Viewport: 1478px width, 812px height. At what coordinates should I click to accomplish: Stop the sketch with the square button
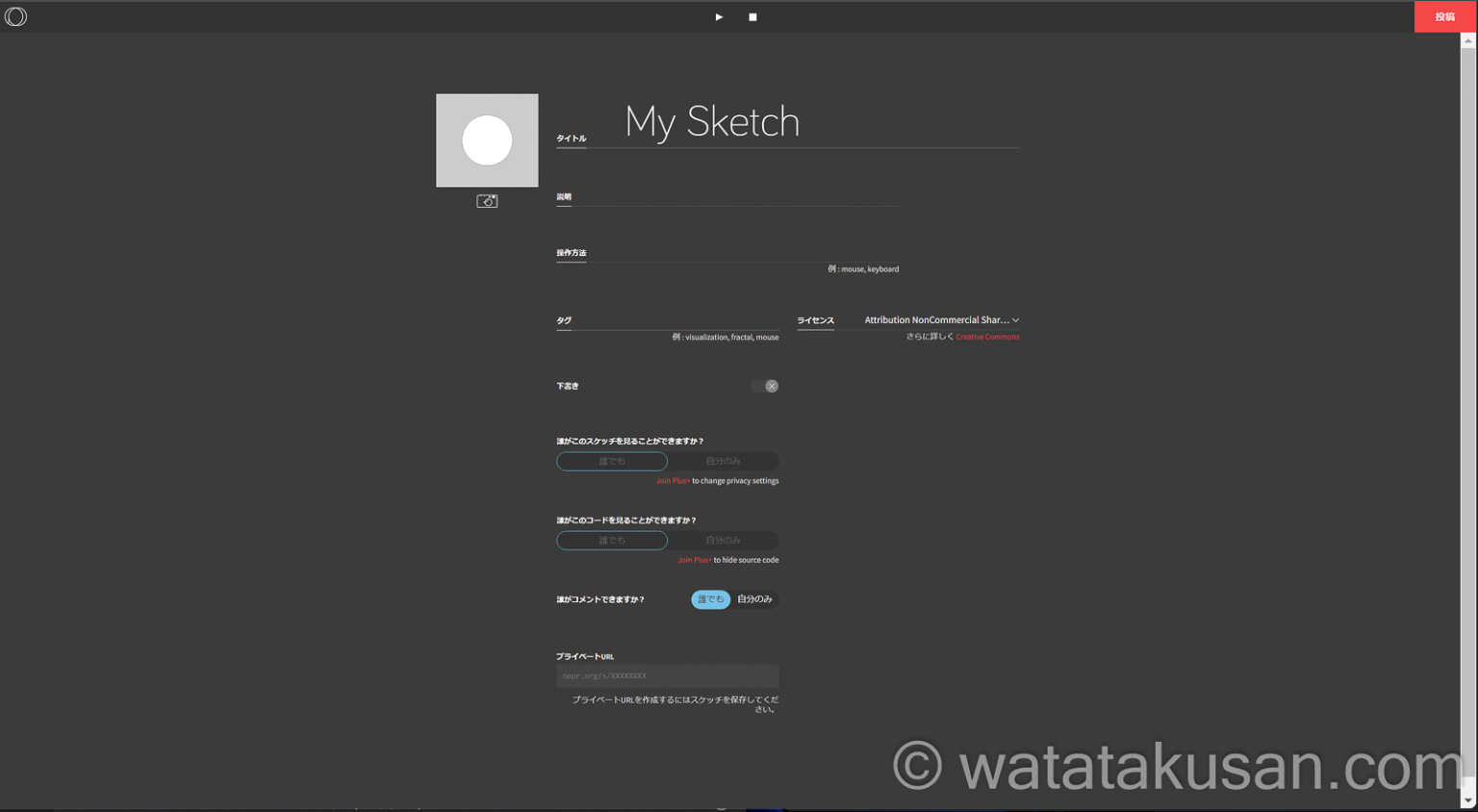pyautogui.click(x=752, y=17)
